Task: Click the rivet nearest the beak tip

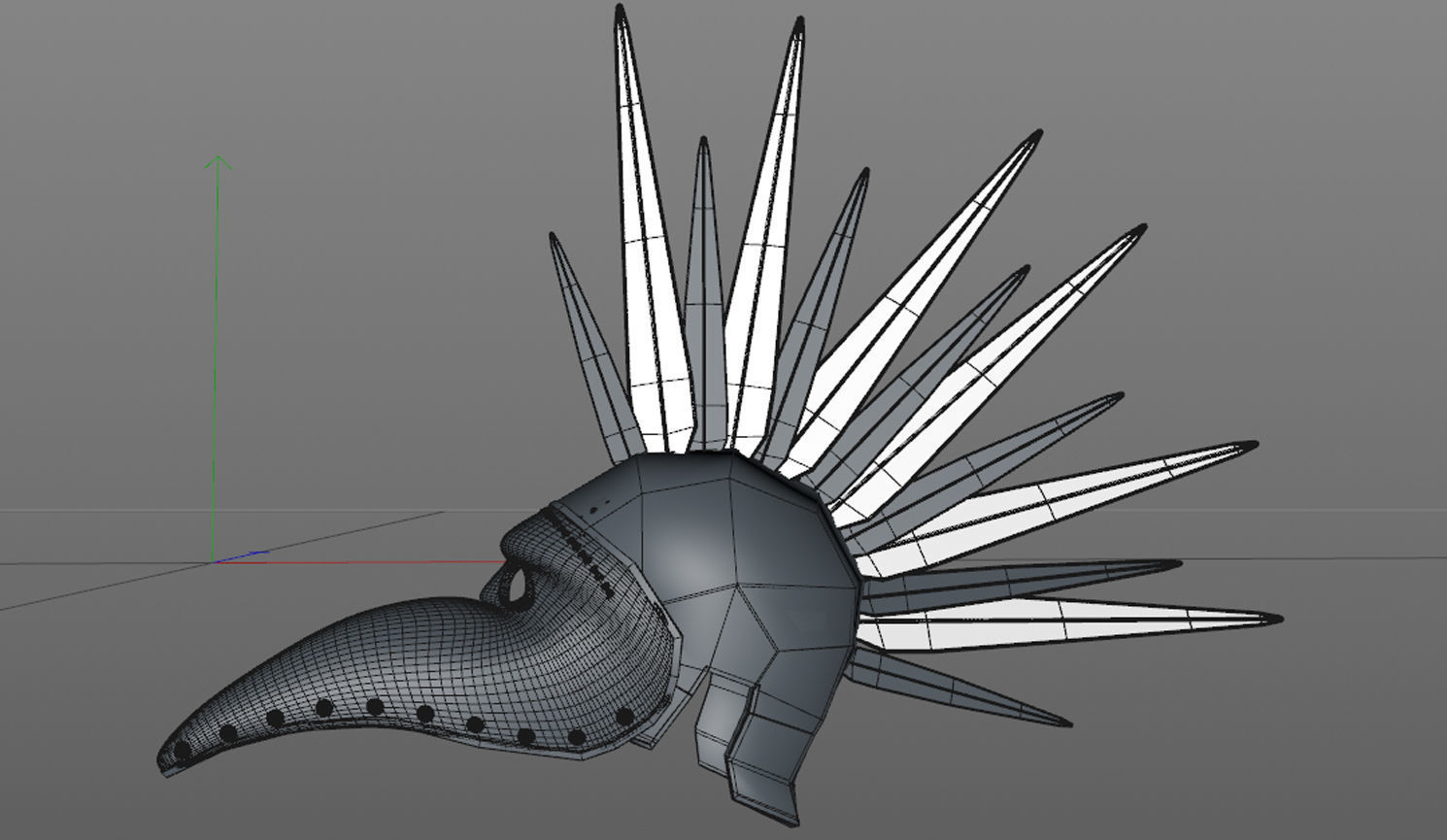Action: 183,750
